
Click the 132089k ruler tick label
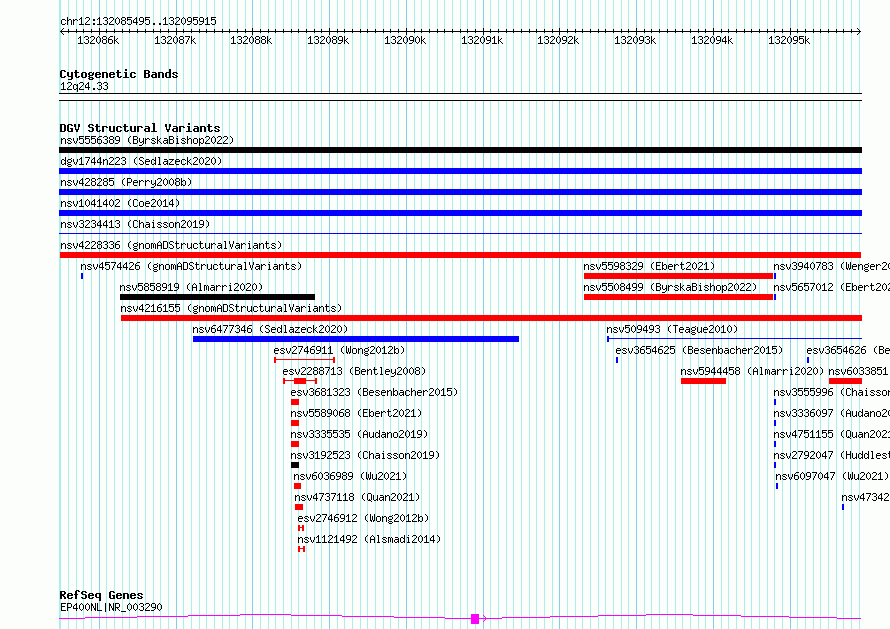point(328,41)
